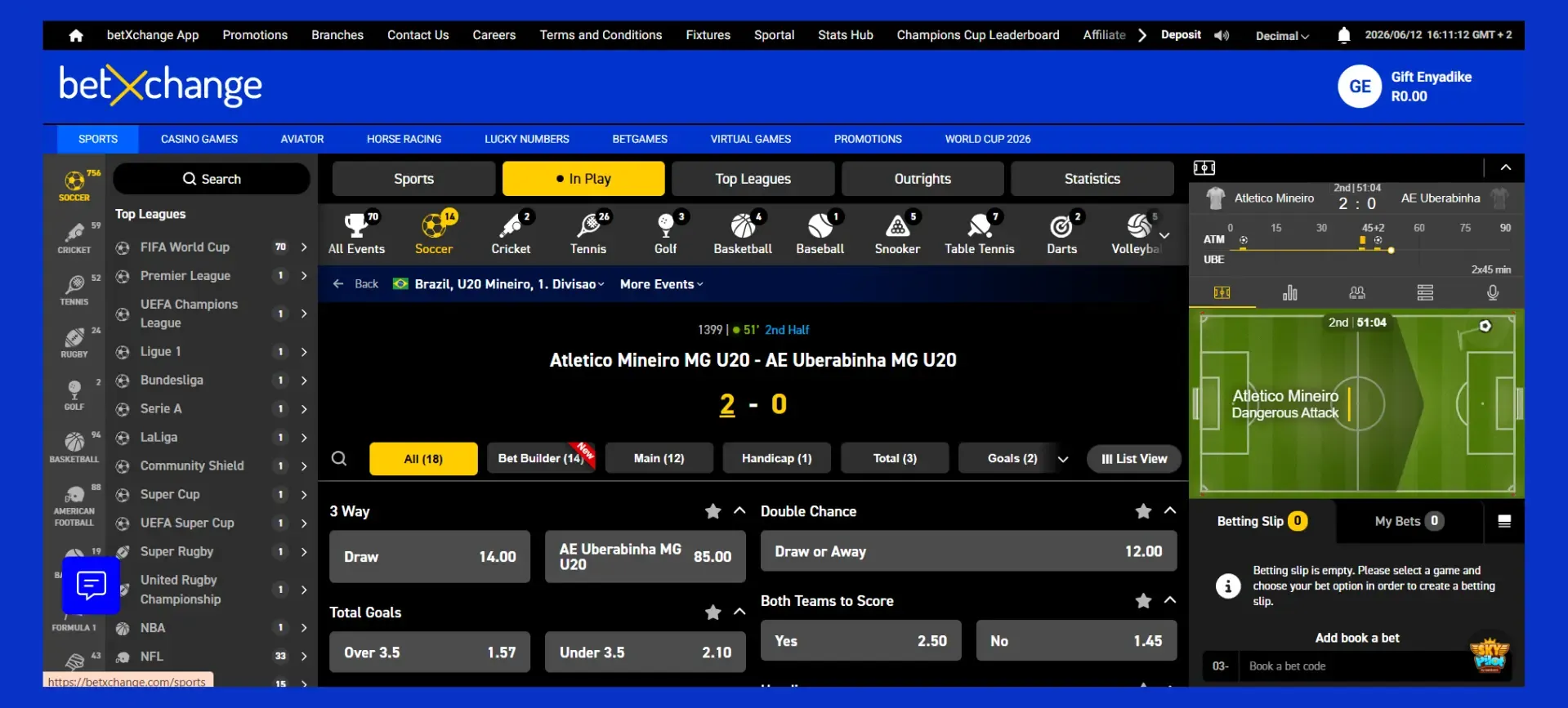The width and height of the screenshot is (1568, 708).
Task: Collapse the 3 Way market
Action: [x=739, y=510]
